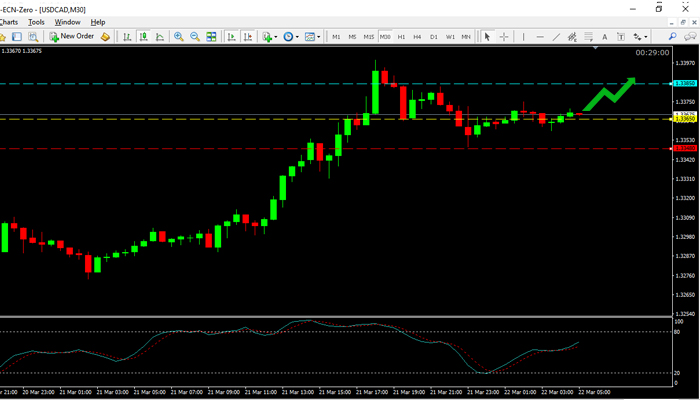The height and width of the screenshot is (400, 700).
Task: Zoom out of the chart
Action: point(195,37)
